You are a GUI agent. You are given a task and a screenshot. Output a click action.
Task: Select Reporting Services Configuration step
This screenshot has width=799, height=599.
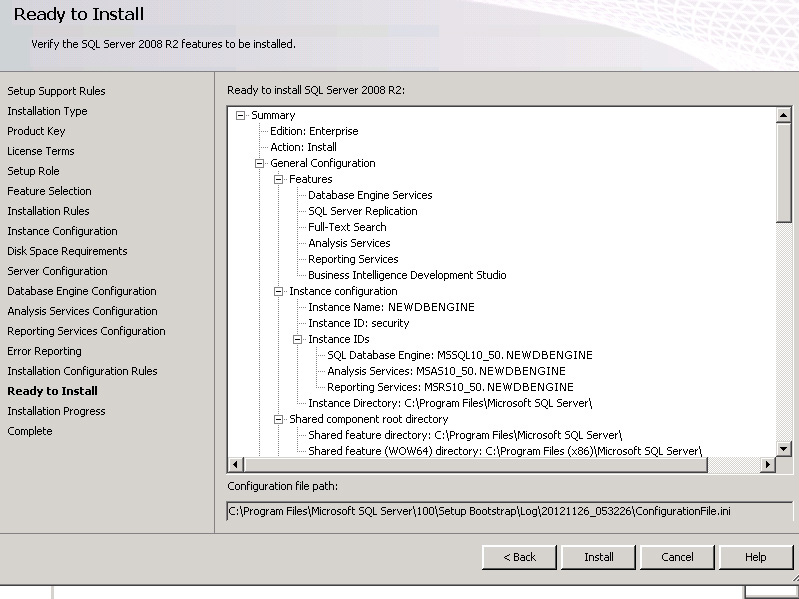[x=86, y=331]
